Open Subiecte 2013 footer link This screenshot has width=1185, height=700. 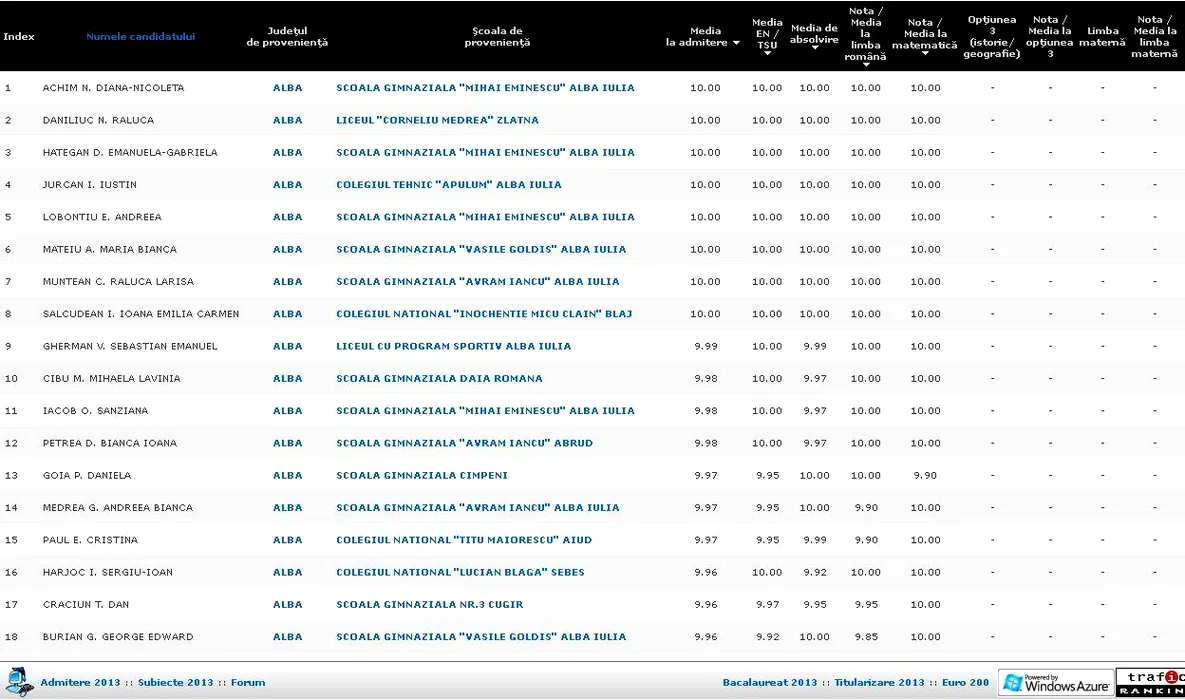[175, 683]
